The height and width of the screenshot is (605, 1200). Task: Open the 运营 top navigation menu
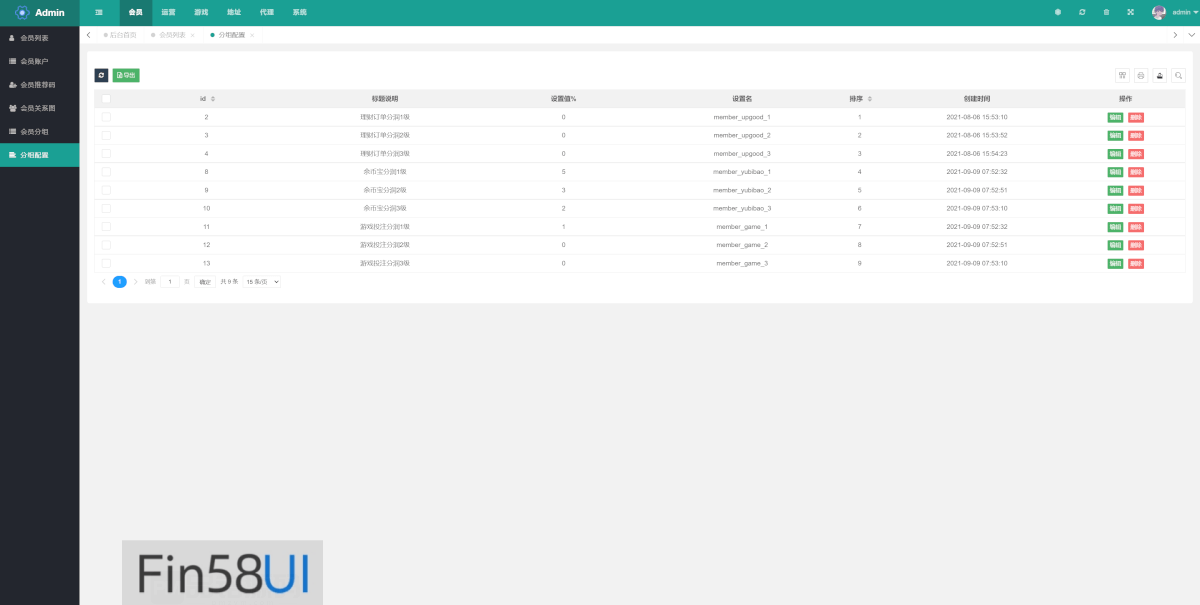coord(169,12)
